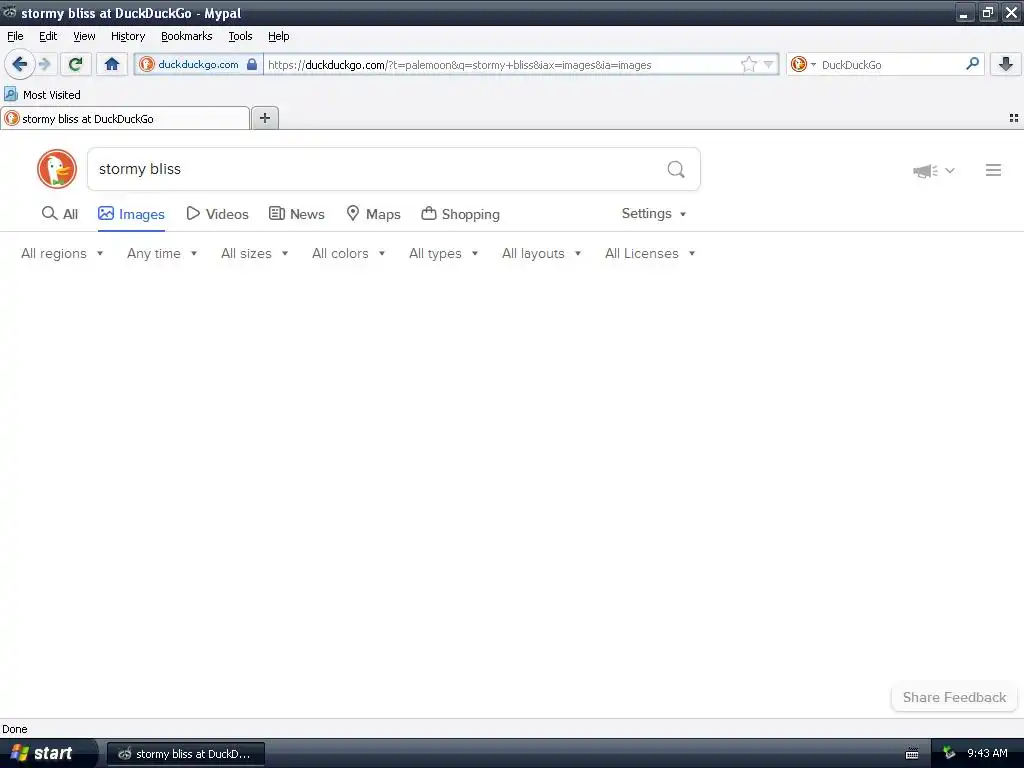
Task: Show the list all tabs button
Action: coord(1014,118)
